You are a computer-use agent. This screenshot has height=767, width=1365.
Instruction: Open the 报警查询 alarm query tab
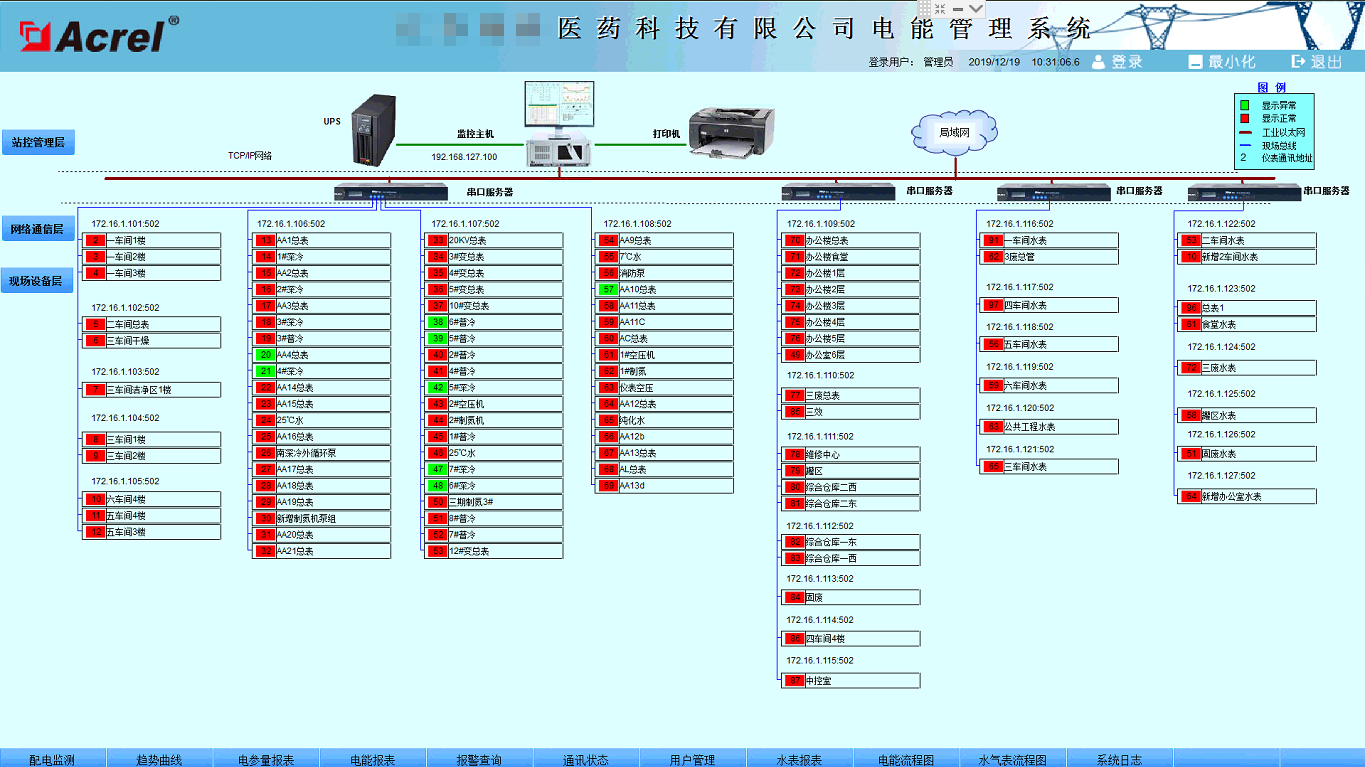(479, 759)
